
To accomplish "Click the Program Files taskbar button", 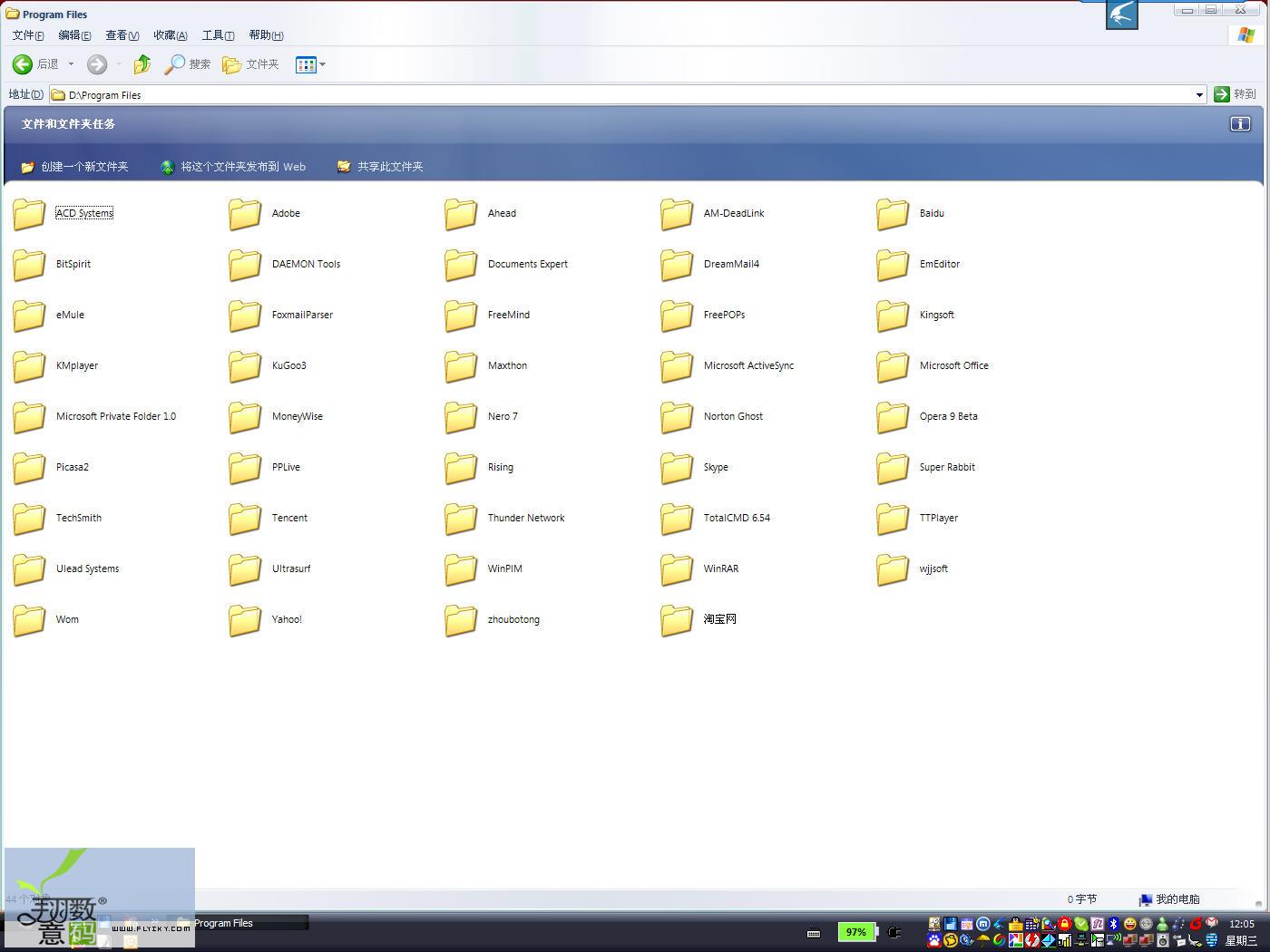I will tap(240, 923).
